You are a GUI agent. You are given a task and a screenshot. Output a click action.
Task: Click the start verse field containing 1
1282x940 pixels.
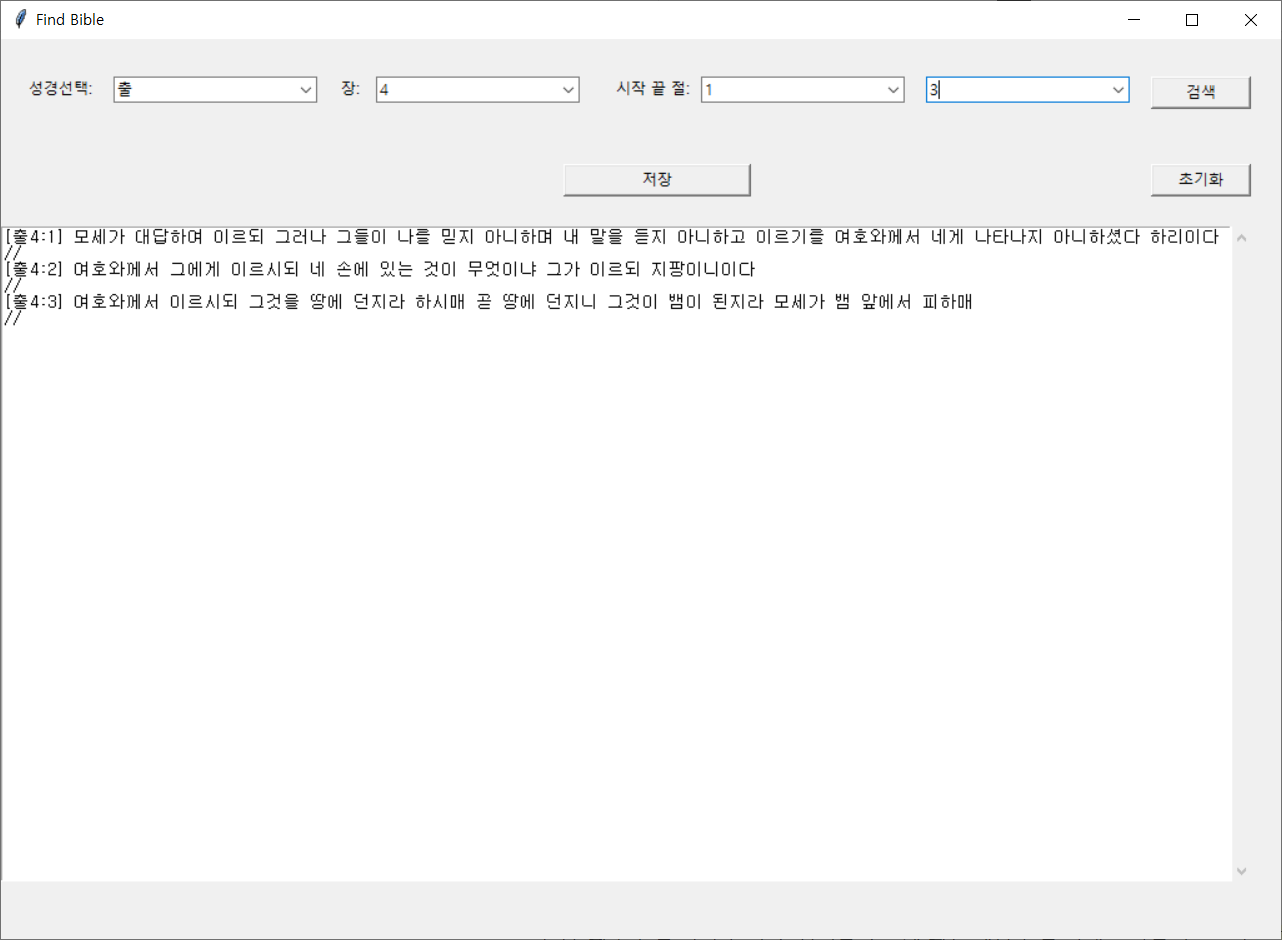pyautogui.click(x=790, y=89)
